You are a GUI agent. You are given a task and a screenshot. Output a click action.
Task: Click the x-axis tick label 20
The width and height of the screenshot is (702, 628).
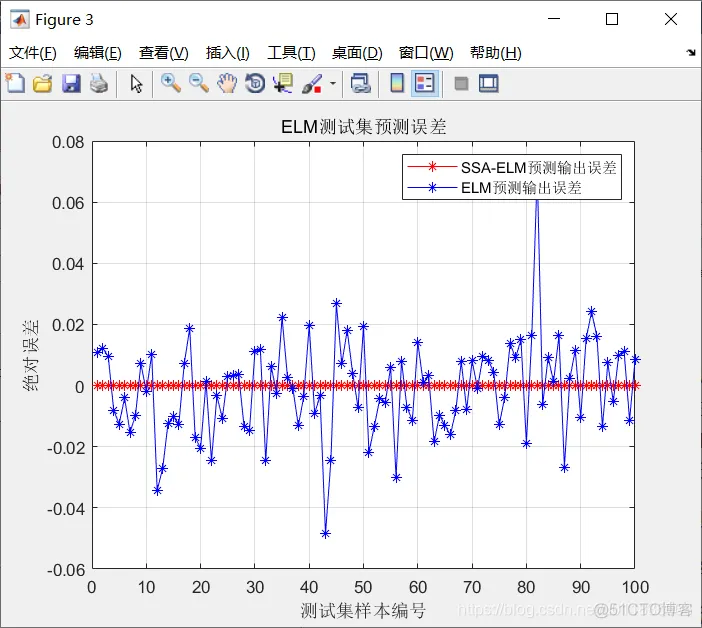(x=201, y=587)
